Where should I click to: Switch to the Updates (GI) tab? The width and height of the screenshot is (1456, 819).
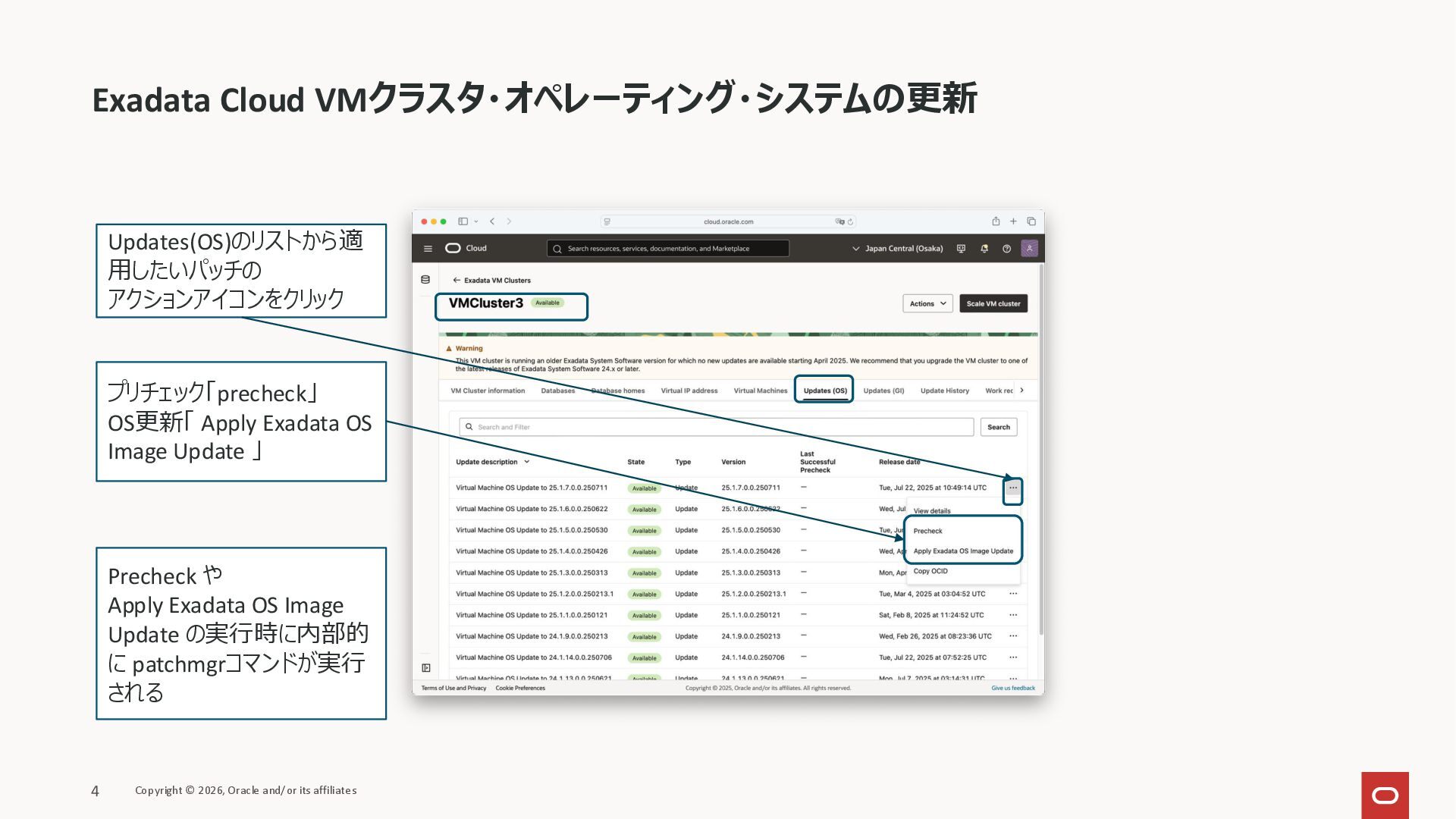pos(883,391)
